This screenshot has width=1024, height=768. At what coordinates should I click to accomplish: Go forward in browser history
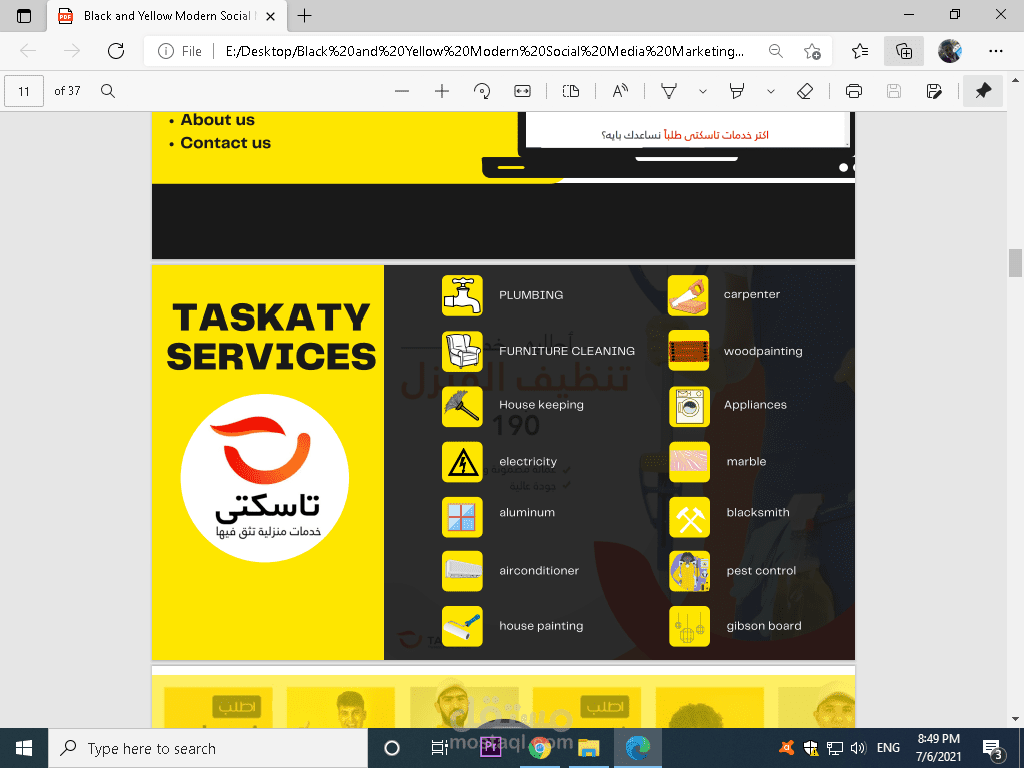(72, 51)
